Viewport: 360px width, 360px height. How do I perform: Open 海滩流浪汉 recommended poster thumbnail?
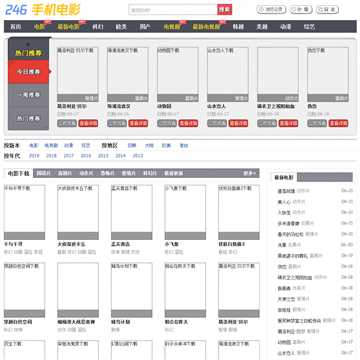tap(128, 74)
